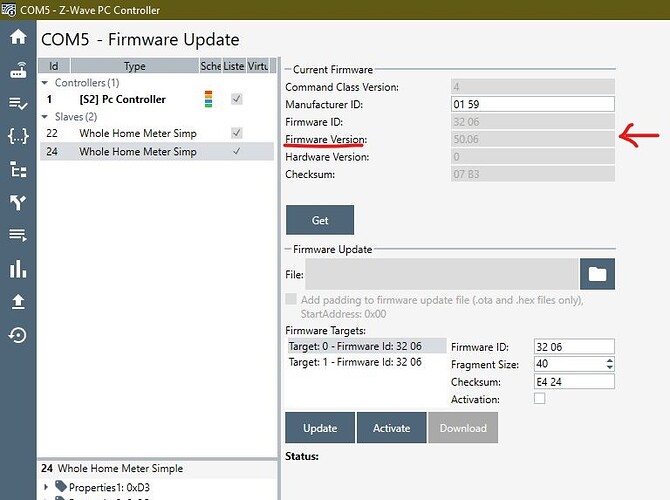This screenshot has width=670, height=500.
Task: Select Target: 0 - Firmware Id: 32 06
Action: [x=367, y=346]
